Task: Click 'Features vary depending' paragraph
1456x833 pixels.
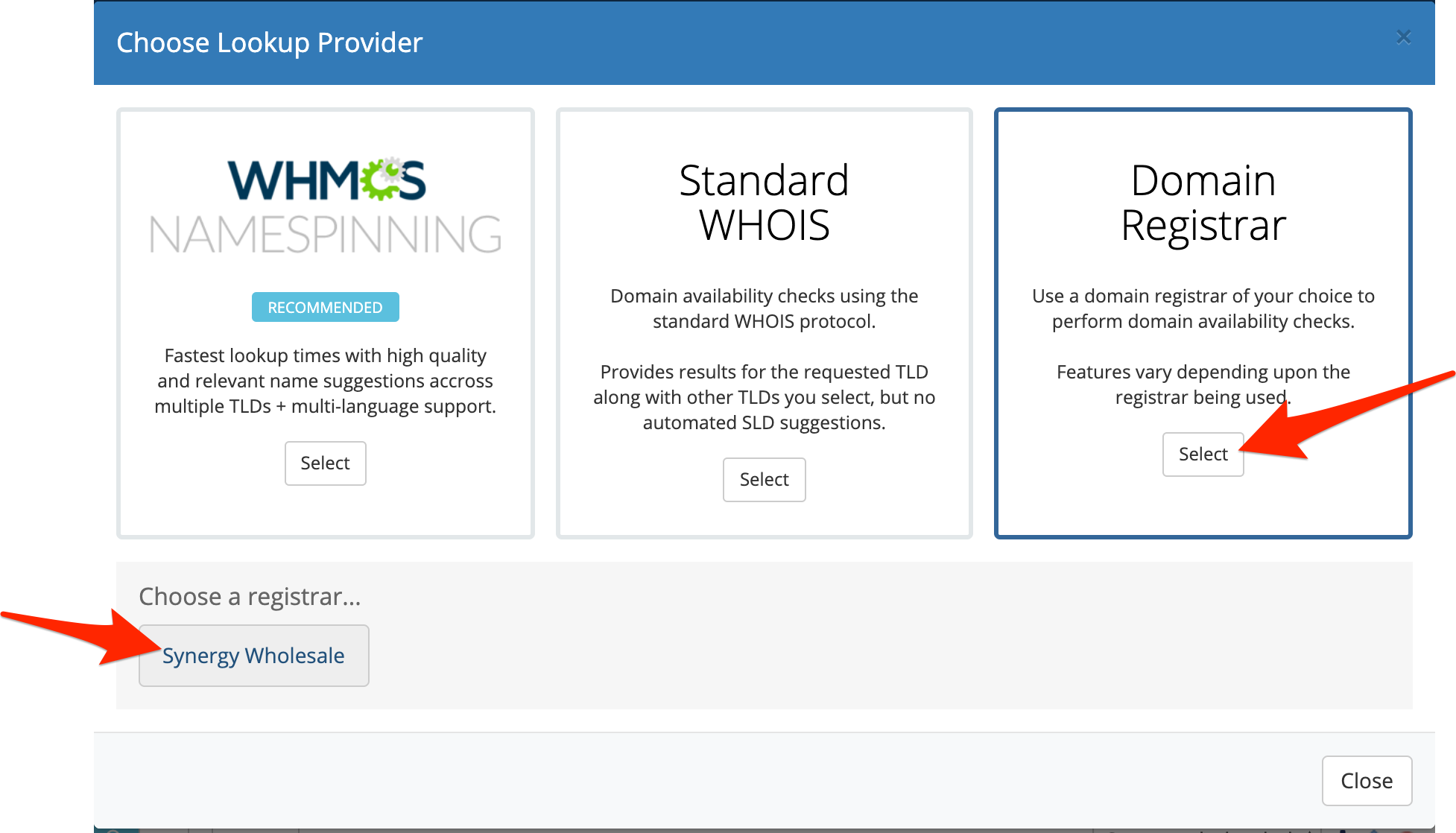Action: (x=1203, y=384)
